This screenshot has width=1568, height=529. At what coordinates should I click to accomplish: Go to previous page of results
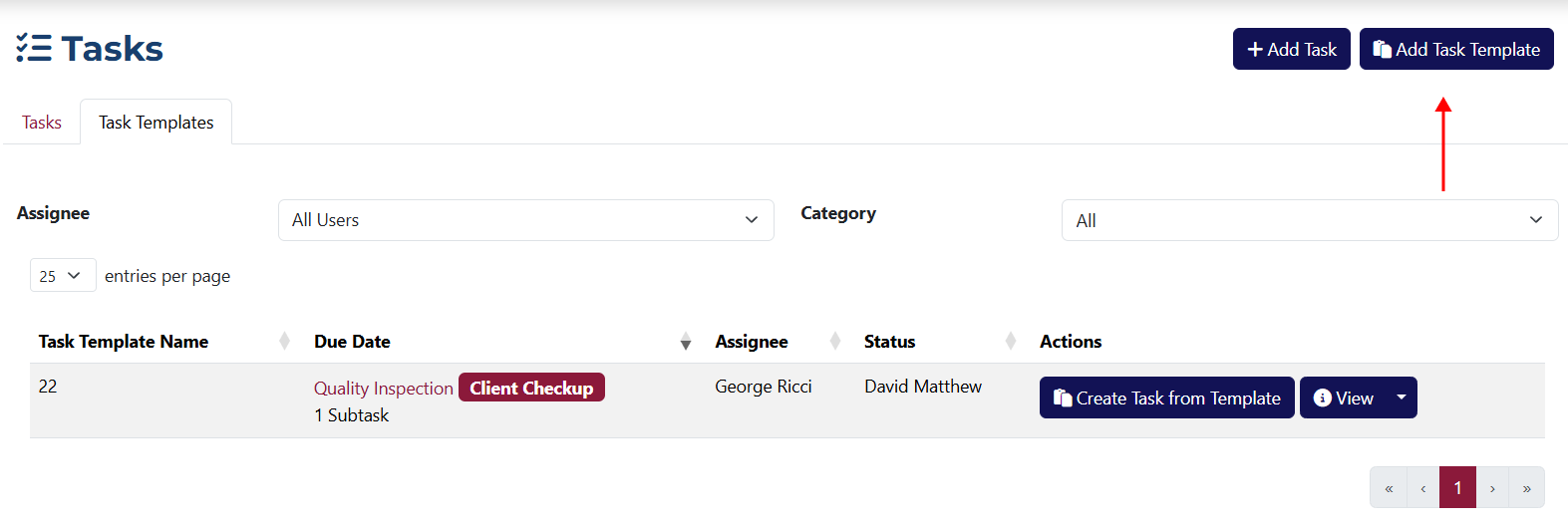click(1422, 488)
